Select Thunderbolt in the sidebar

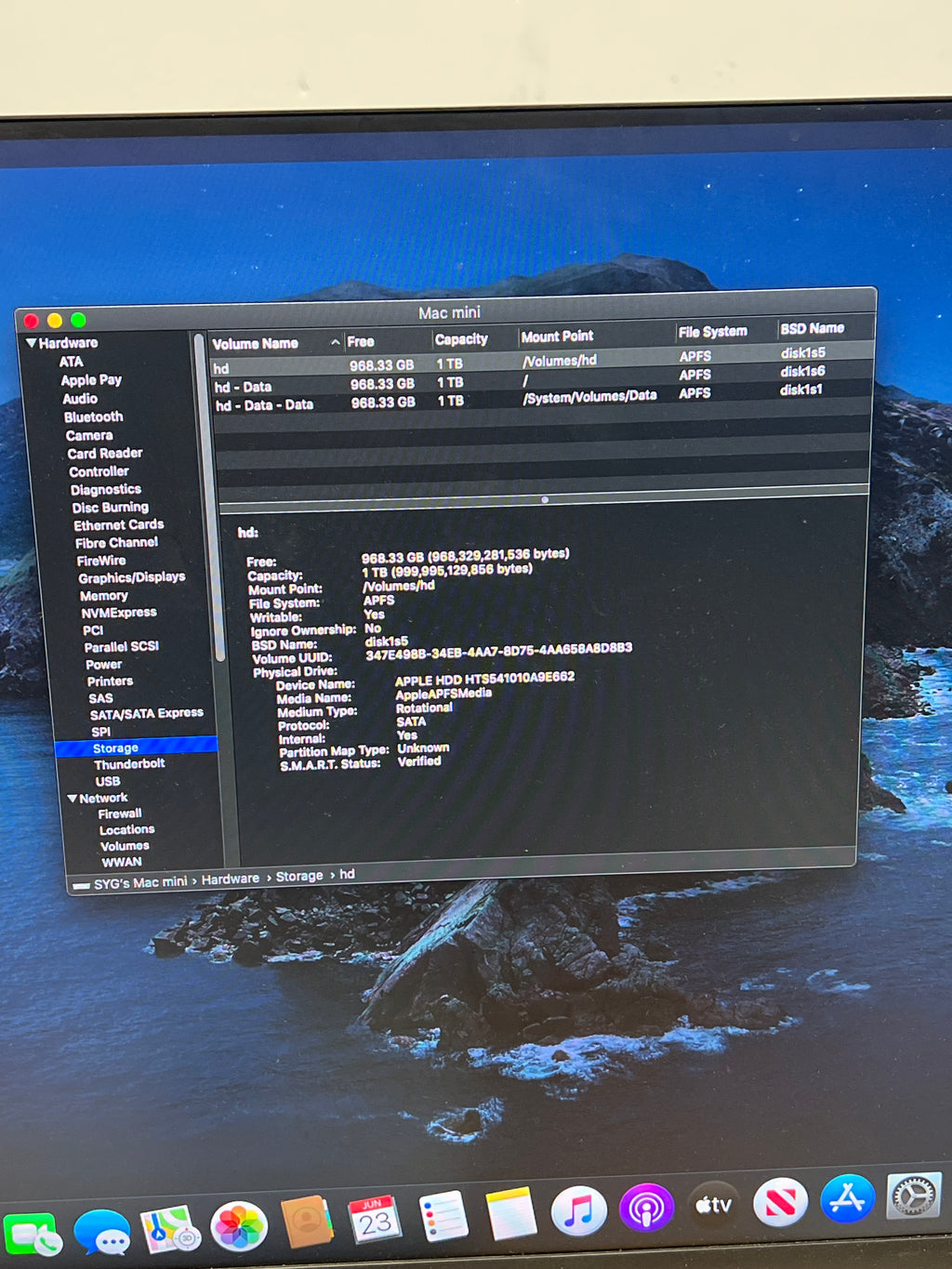click(128, 764)
